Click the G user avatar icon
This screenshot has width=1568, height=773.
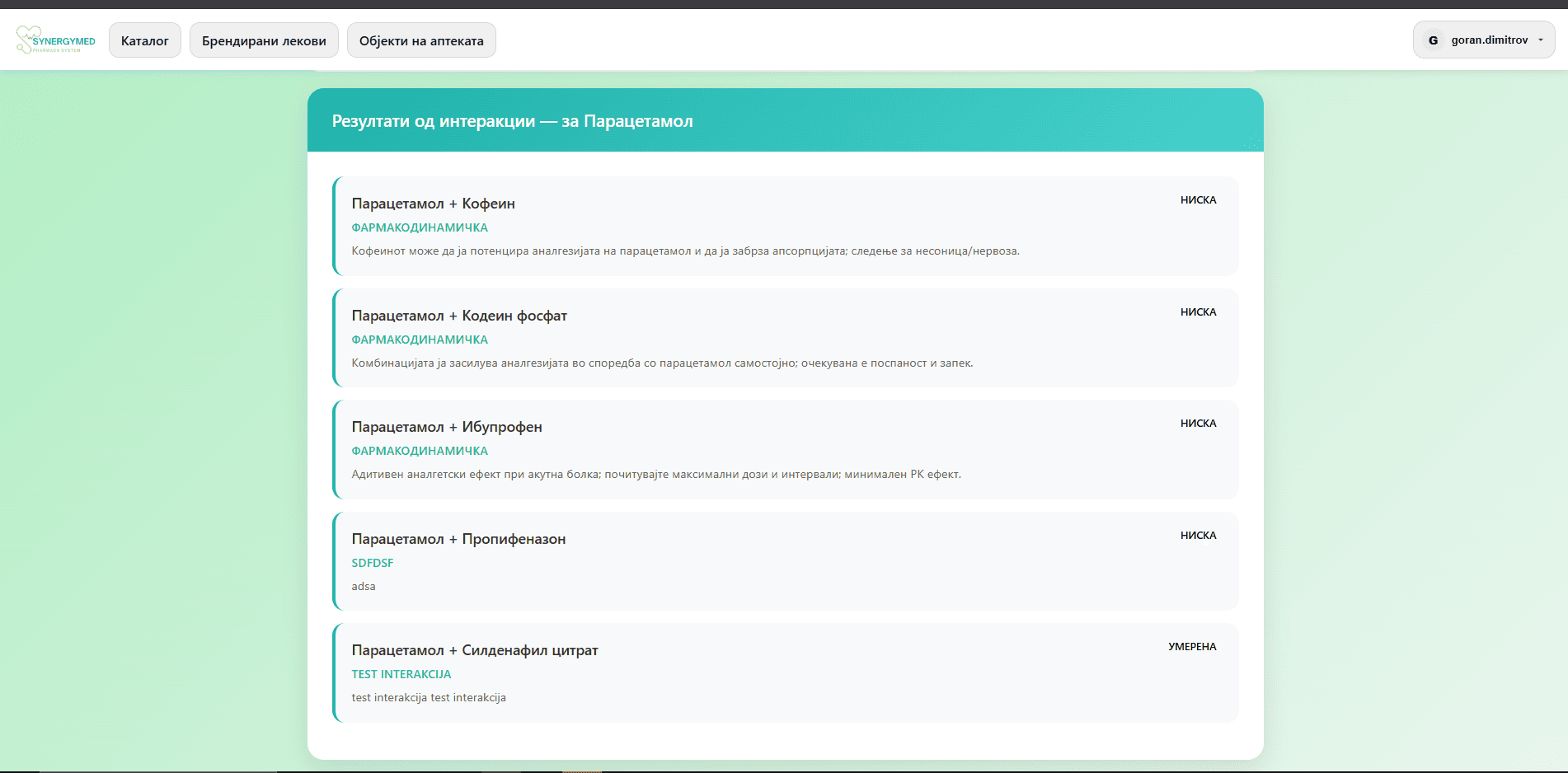(1433, 40)
